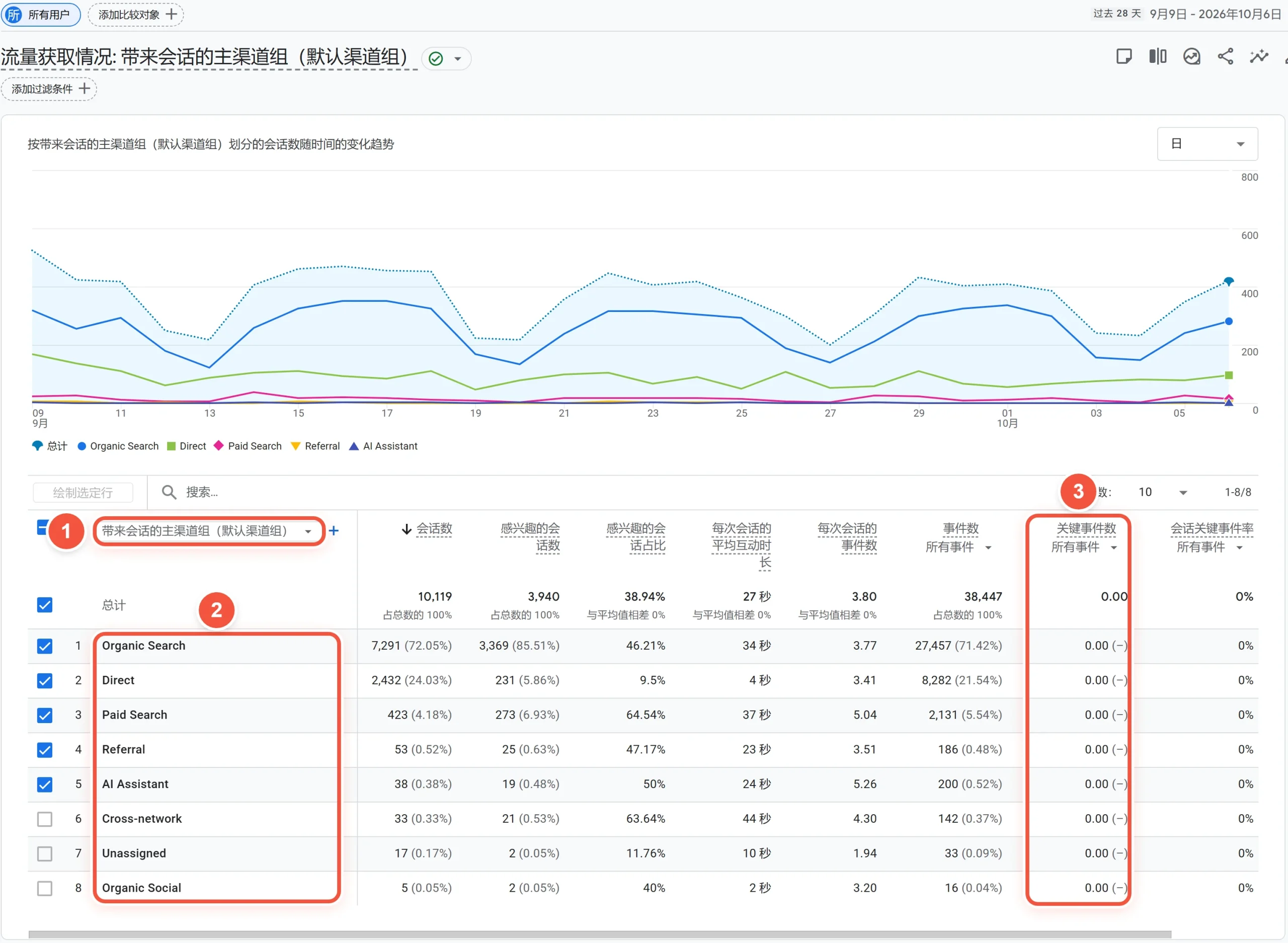The image size is (1288, 943).
Task: Click the 添加过滤条件 button
Action: click(49, 89)
